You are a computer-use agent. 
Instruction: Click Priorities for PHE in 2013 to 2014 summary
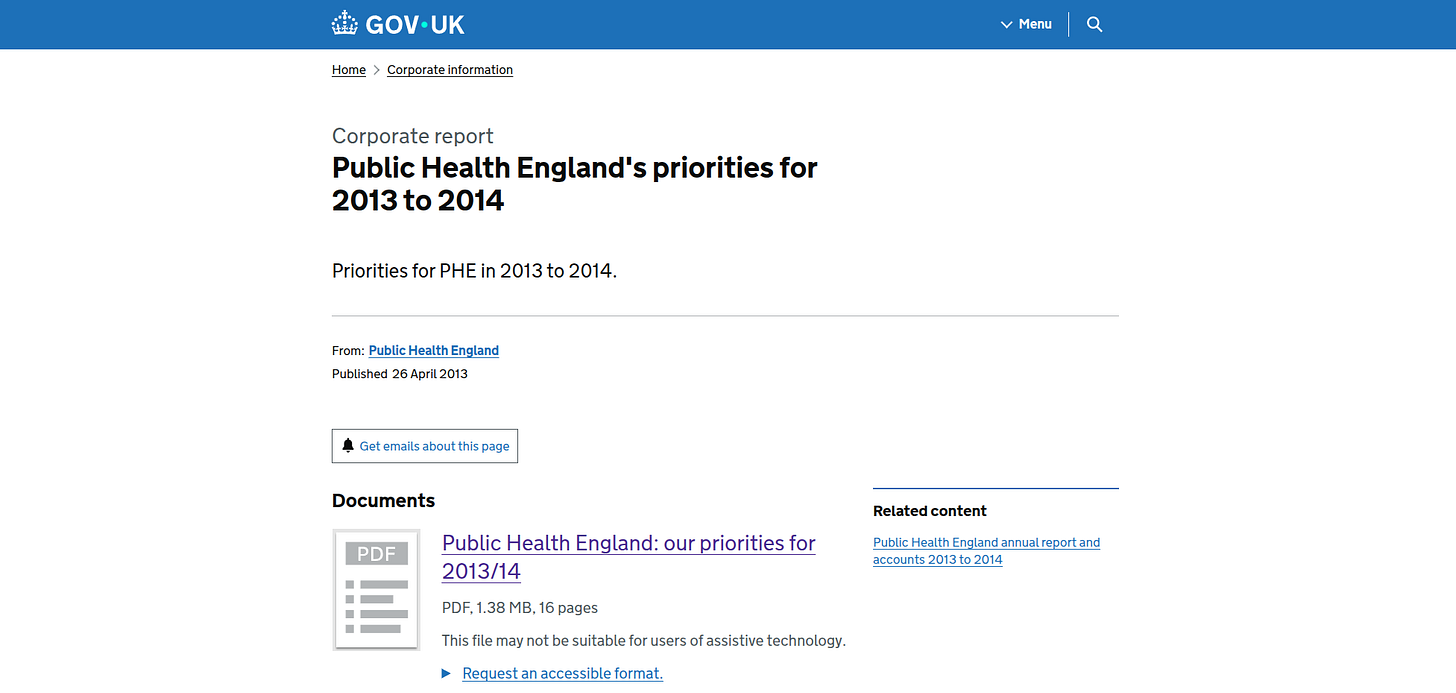click(475, 271)
